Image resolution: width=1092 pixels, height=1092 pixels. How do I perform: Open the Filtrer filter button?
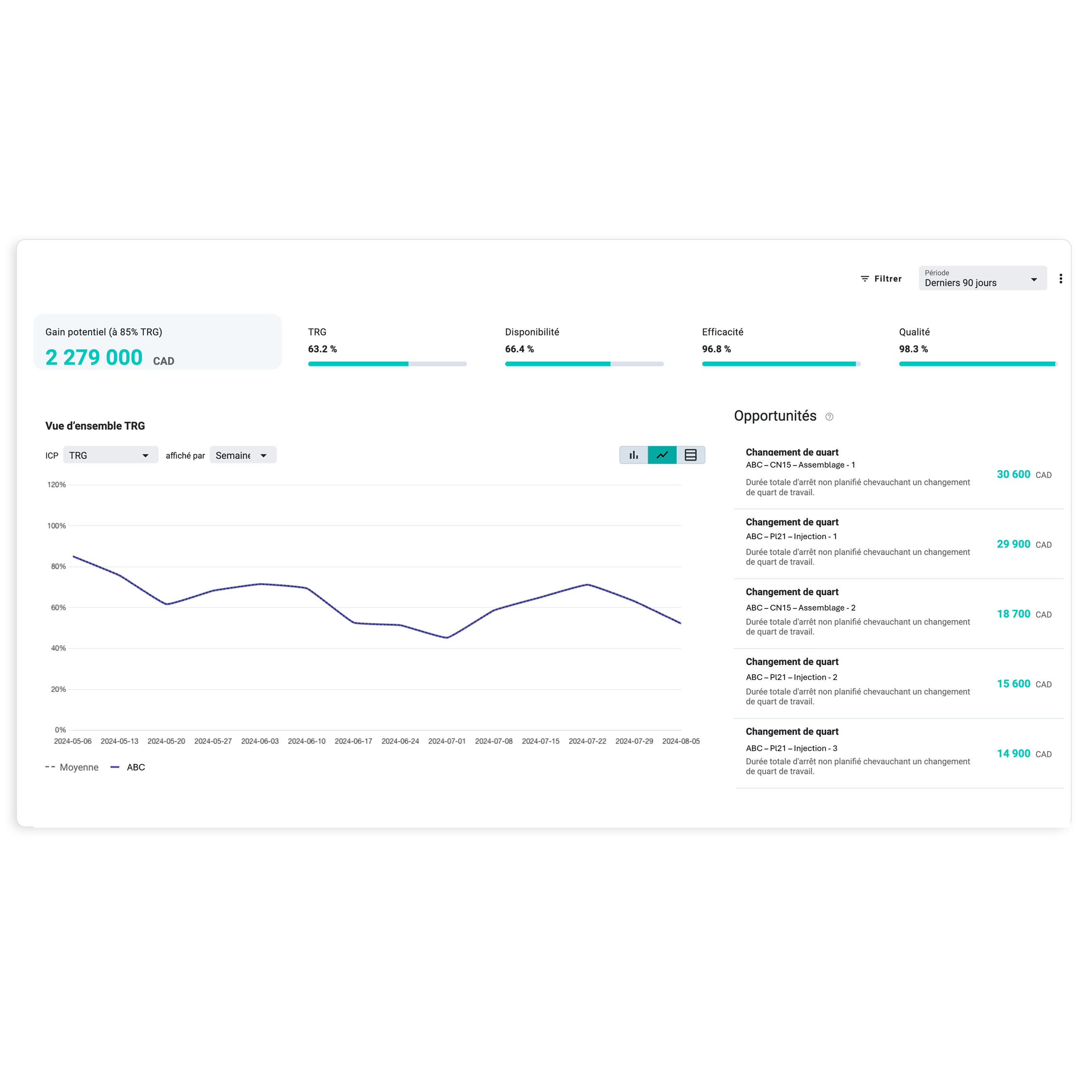(x=881, y=279)
